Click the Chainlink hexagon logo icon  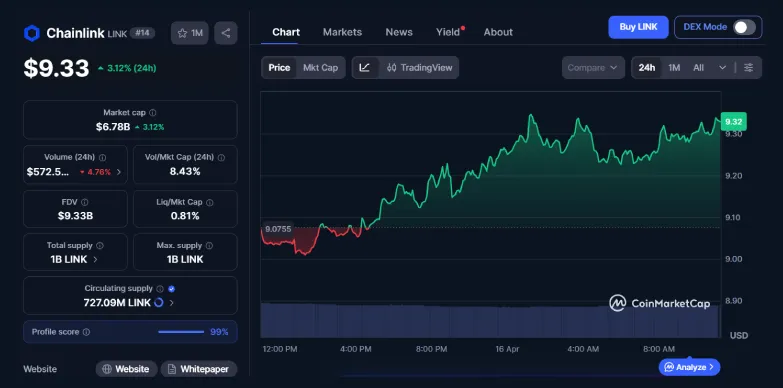pyautogui.click(x=31, y=33)
